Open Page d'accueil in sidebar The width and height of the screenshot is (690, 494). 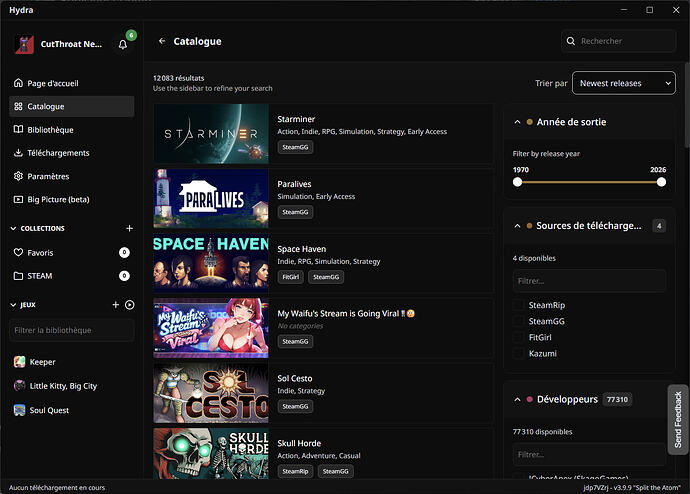click(72, 83)
